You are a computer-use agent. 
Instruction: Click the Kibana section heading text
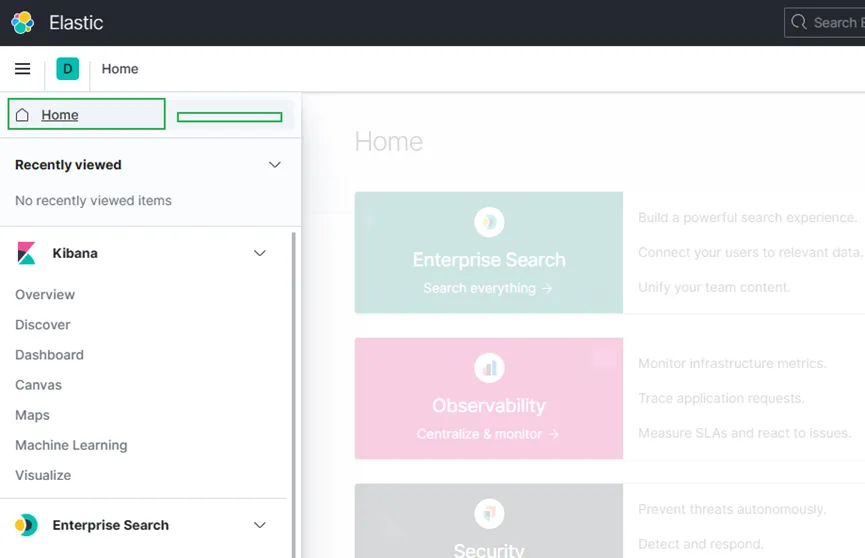(x=75, y=253)
